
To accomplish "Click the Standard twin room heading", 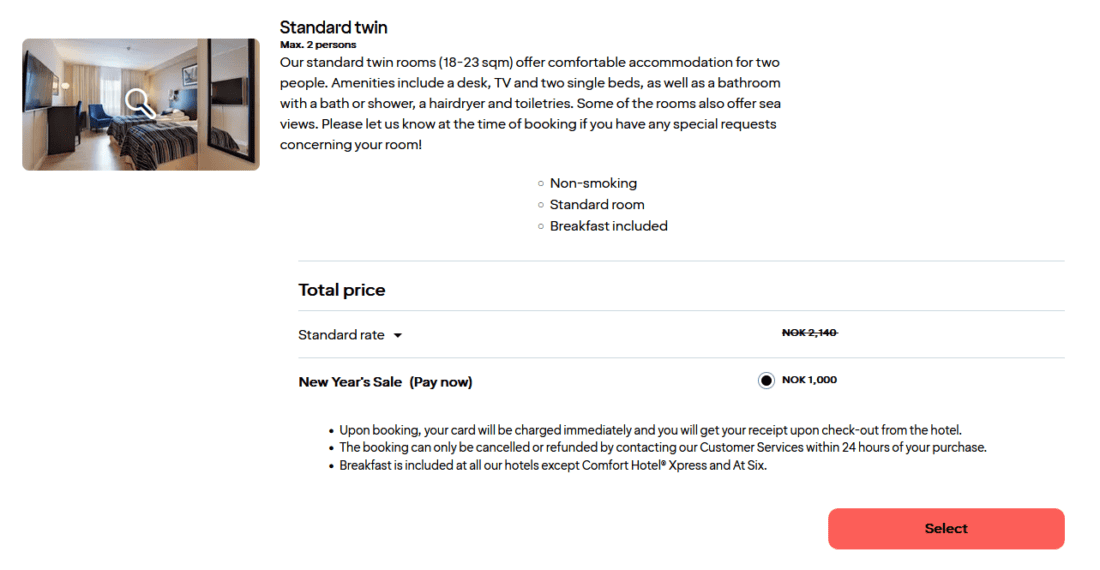I will click(333, 27).
